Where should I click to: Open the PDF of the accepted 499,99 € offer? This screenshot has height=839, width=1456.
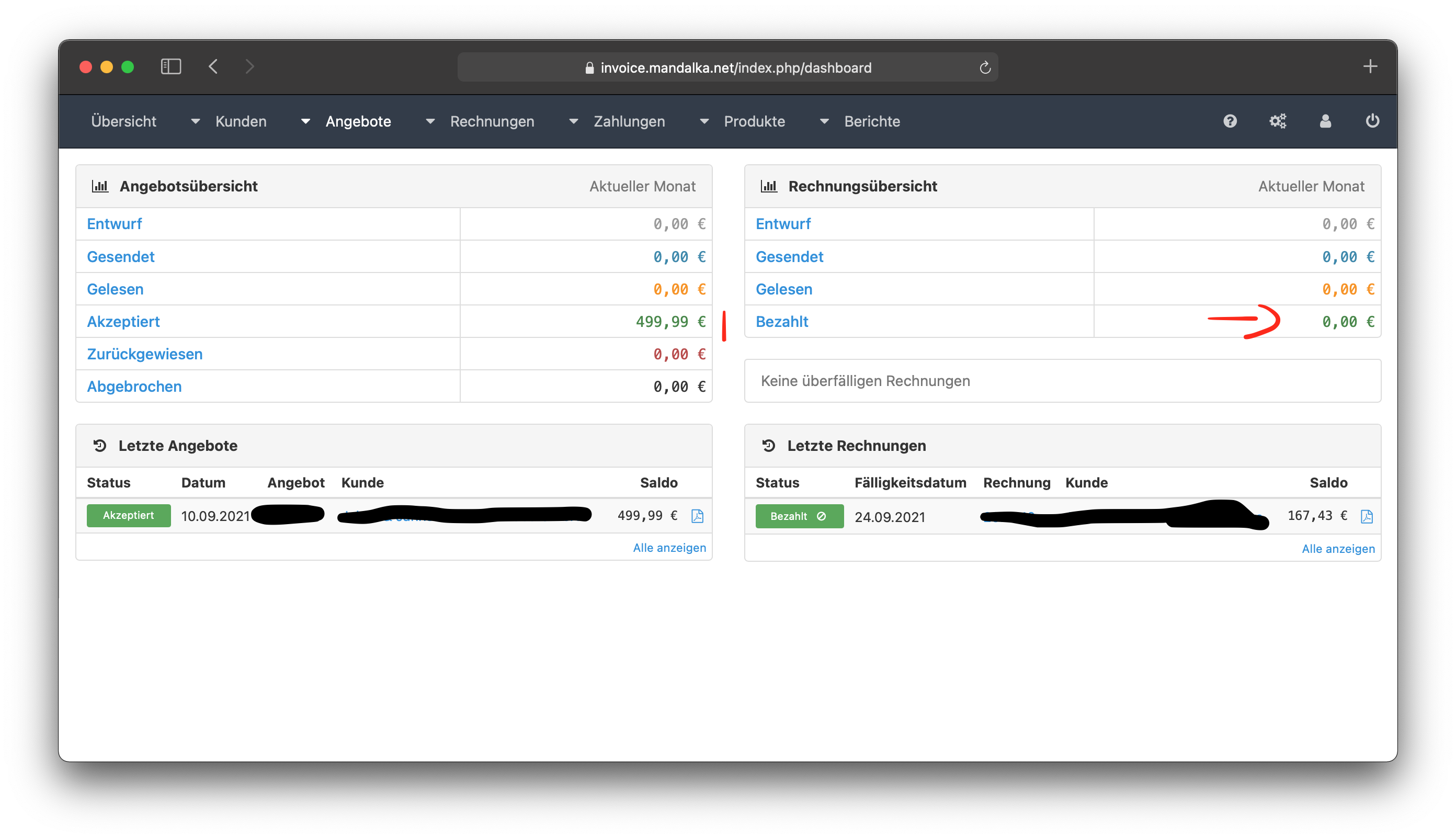coord(697,516)
